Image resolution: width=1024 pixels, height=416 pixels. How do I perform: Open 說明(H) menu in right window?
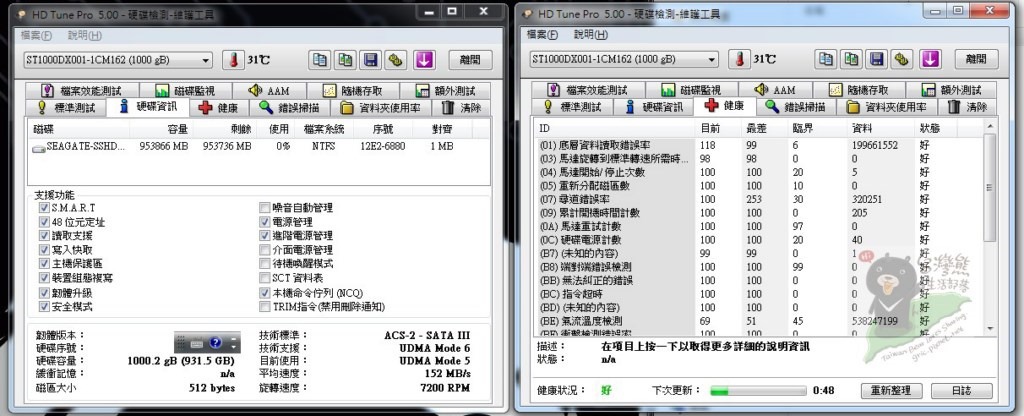tap(590, 35)
